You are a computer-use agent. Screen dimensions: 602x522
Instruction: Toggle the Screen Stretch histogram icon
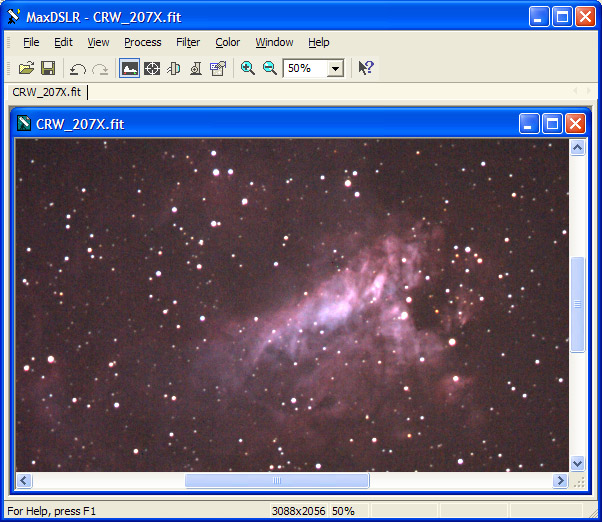pos(129,68)
